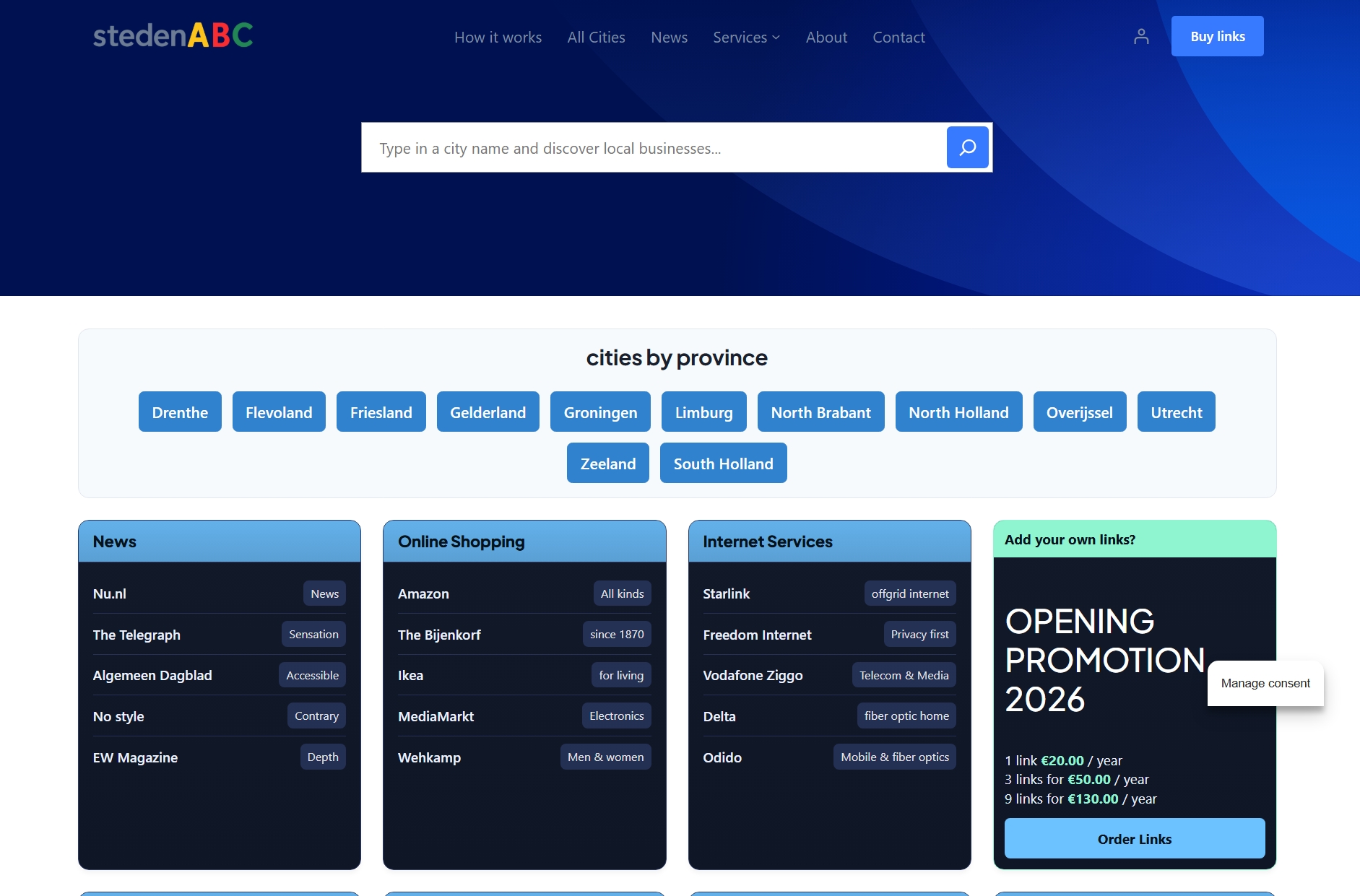Click the 'Add your own links?' heading

[x=1070, y=539]
